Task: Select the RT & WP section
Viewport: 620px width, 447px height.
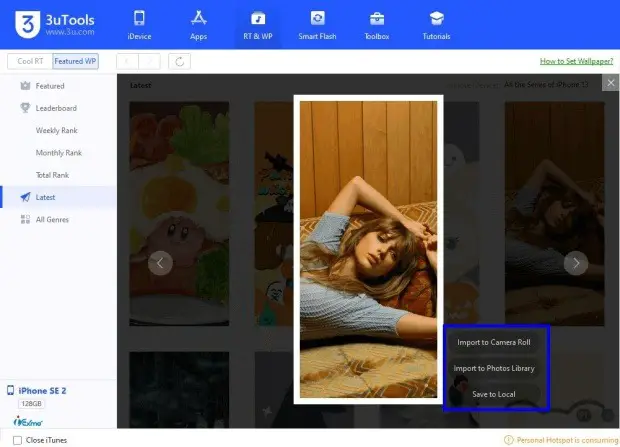Action: pos(258,25)
